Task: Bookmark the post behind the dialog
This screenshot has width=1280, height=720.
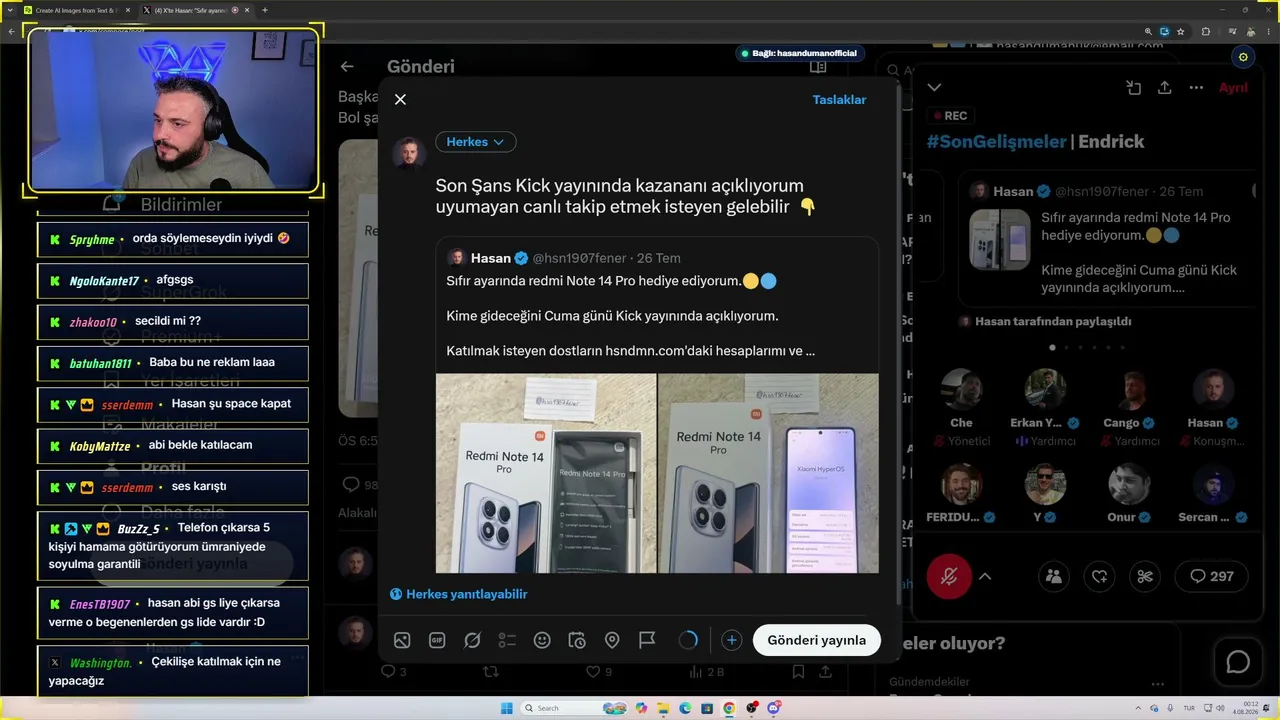Action: pos(798,672)
